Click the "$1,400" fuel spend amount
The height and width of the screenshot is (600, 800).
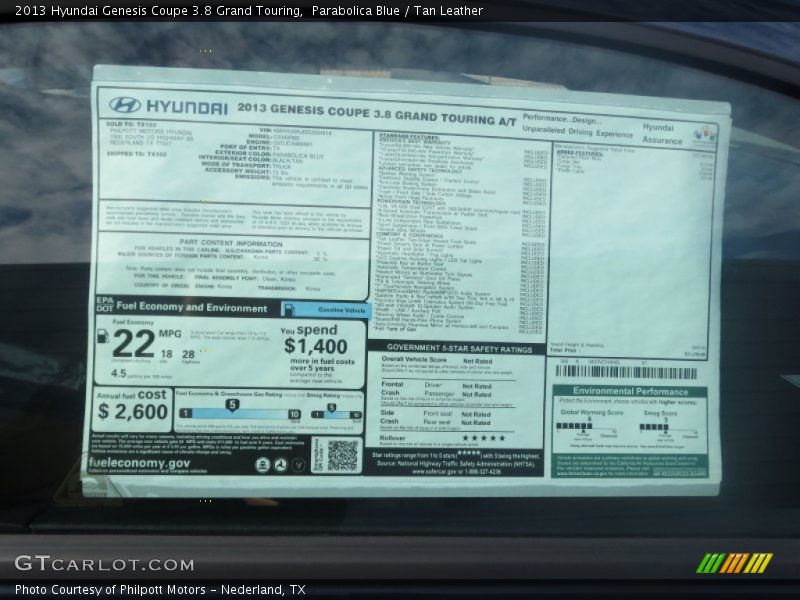tap(316, 346)
